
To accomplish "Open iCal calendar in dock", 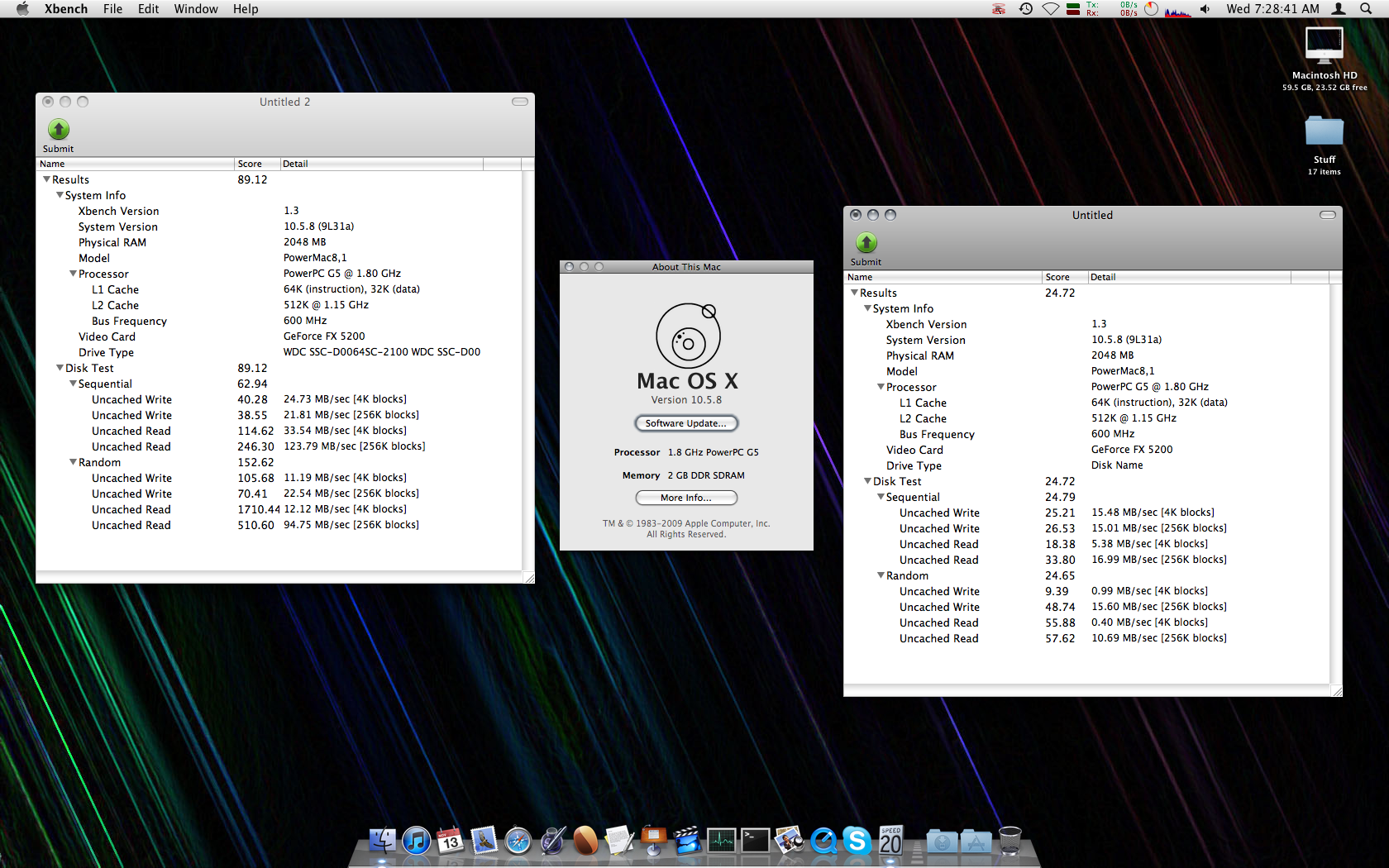I will pyautogui.click(x=450, y=841).
